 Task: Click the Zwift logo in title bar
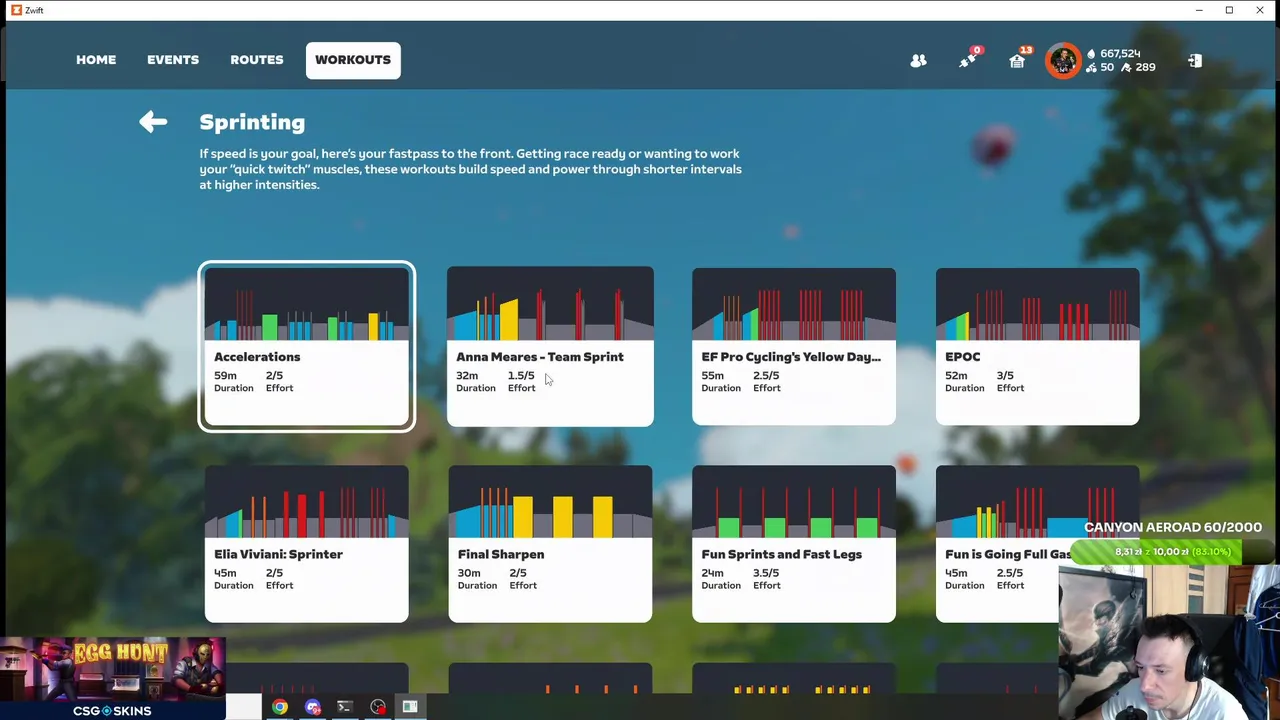[16, 10]
